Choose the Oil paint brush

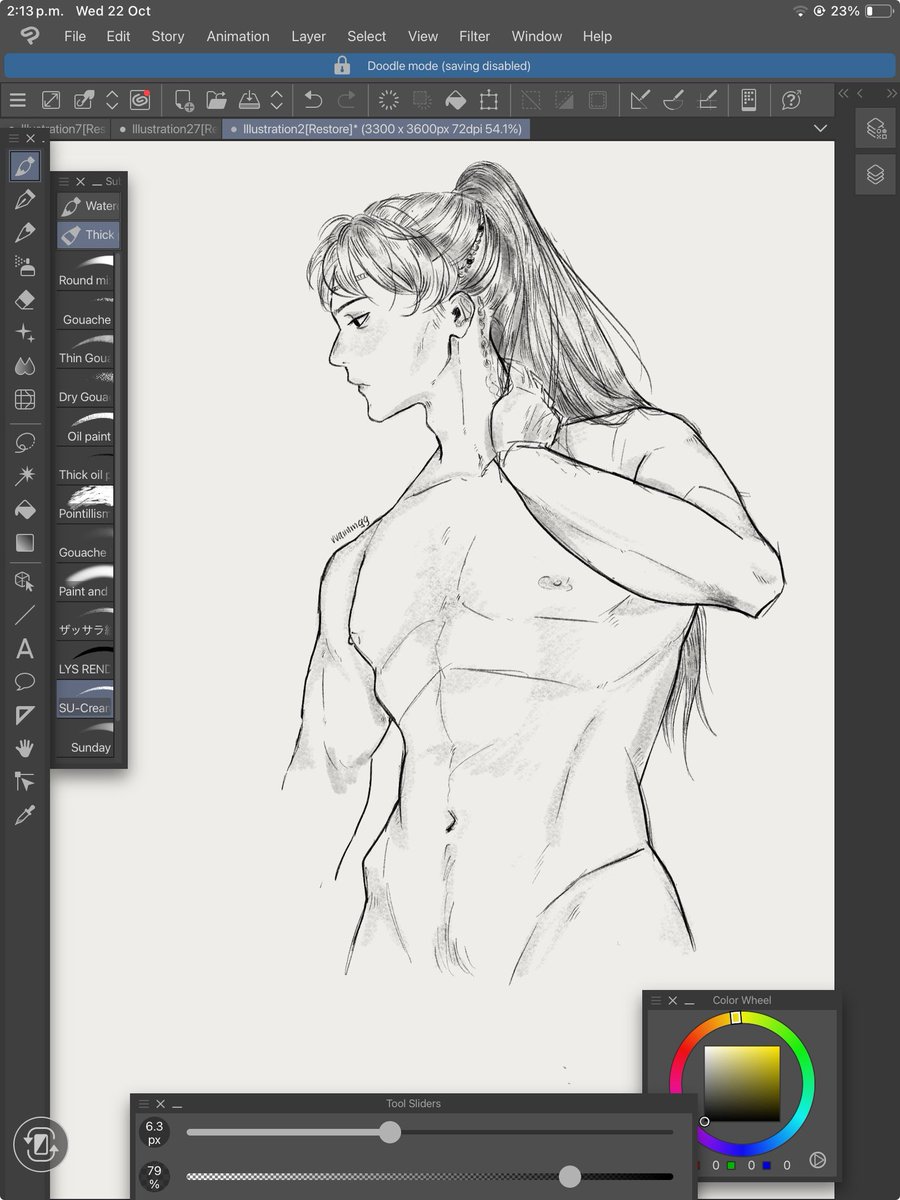click(x=86, y=428)
